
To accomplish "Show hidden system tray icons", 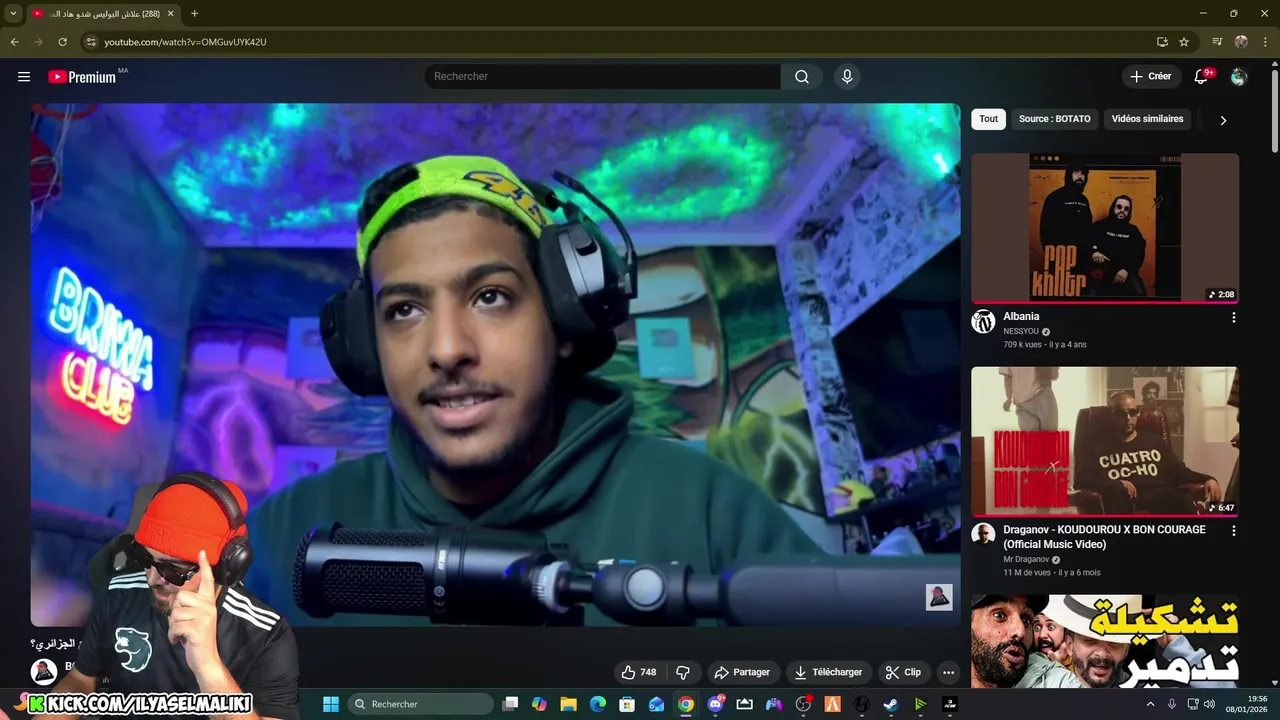I will click(1150, 704).
